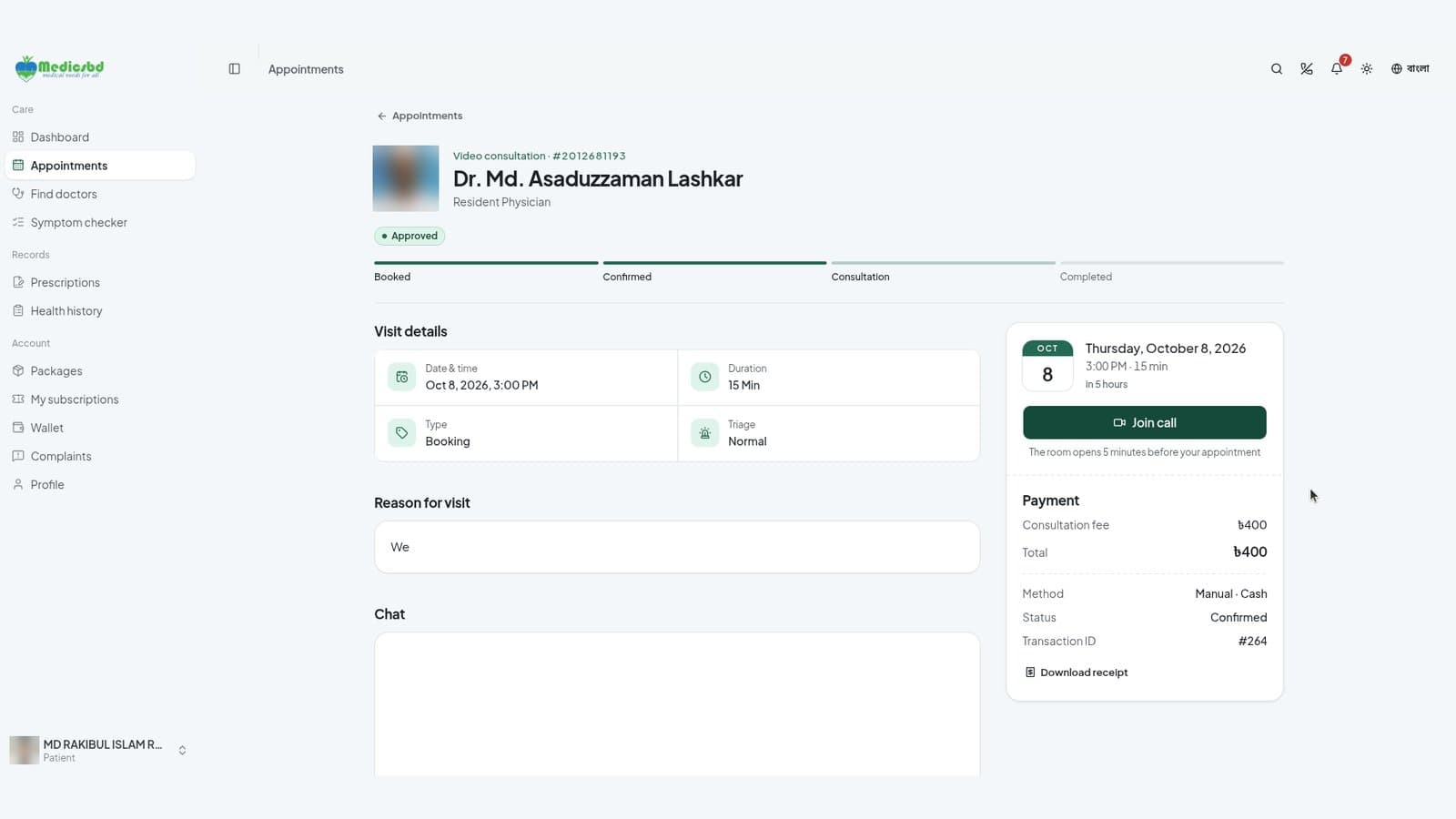The image size is (1456, 819).
Task: Click the Date & time calendar icon
Action: (401, 377)
